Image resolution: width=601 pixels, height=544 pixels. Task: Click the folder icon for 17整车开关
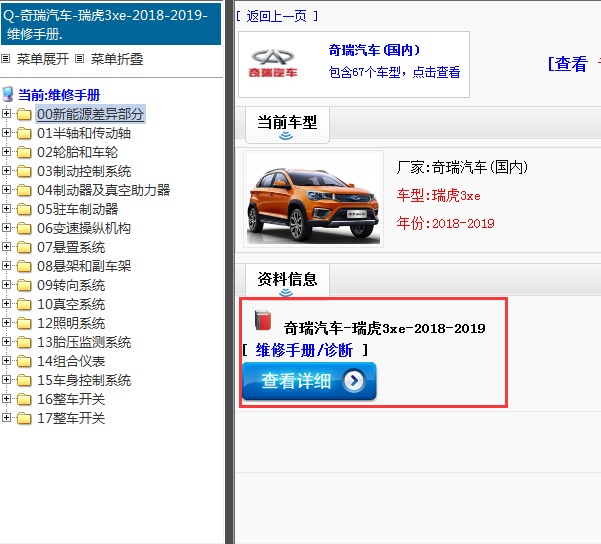pos(24,419)
